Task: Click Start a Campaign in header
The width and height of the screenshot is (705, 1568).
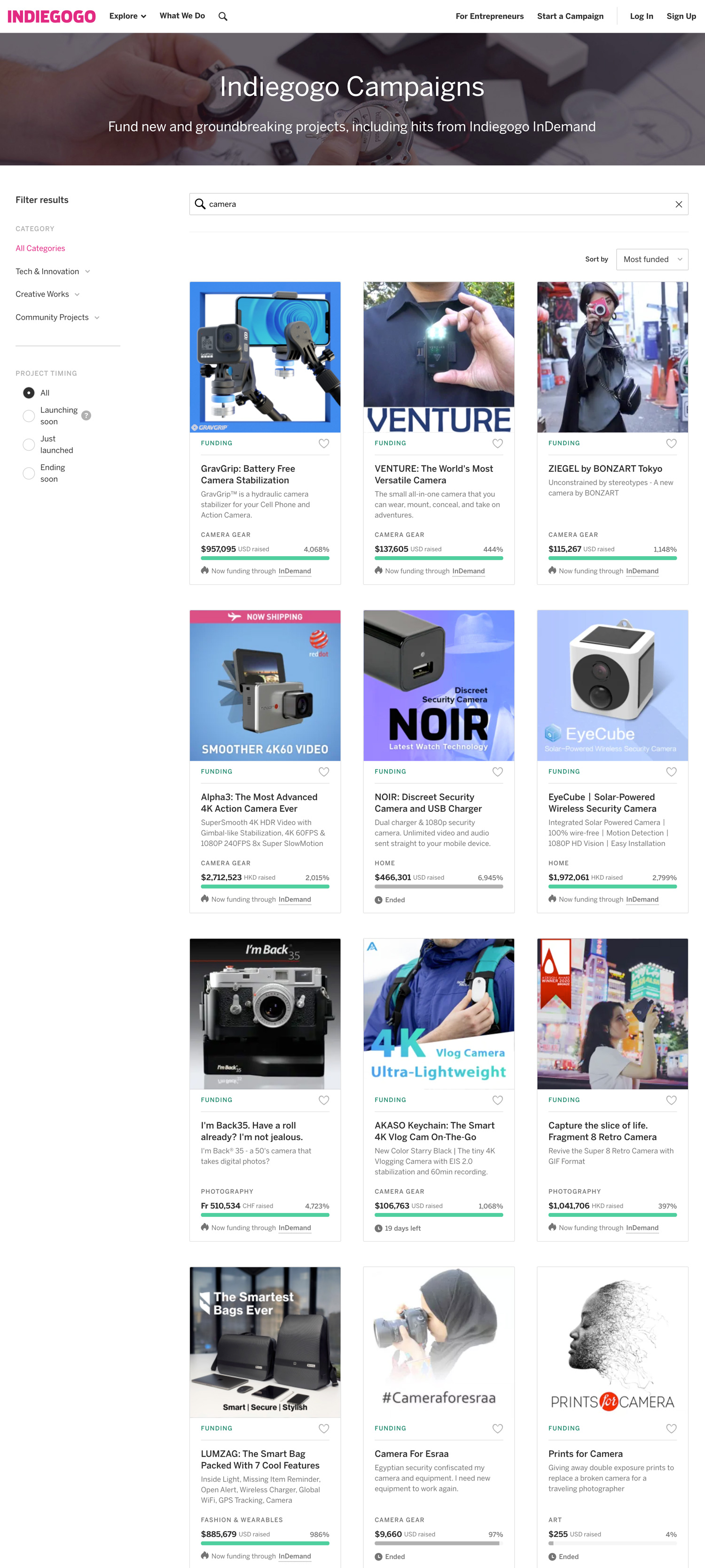Action: (571, 16)
